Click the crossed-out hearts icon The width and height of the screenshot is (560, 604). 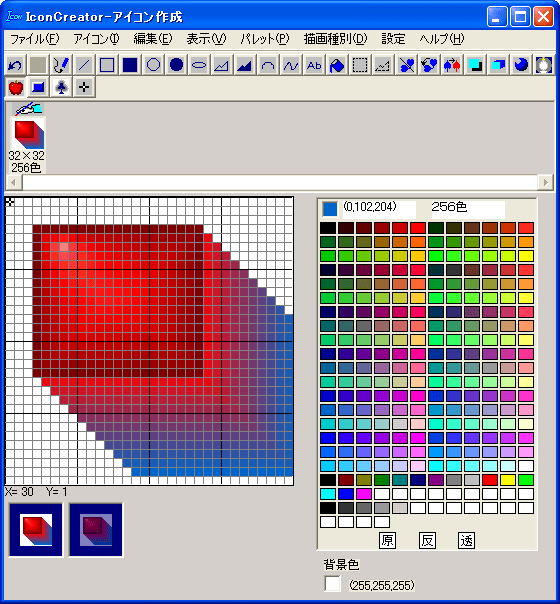tap(407, 65)
